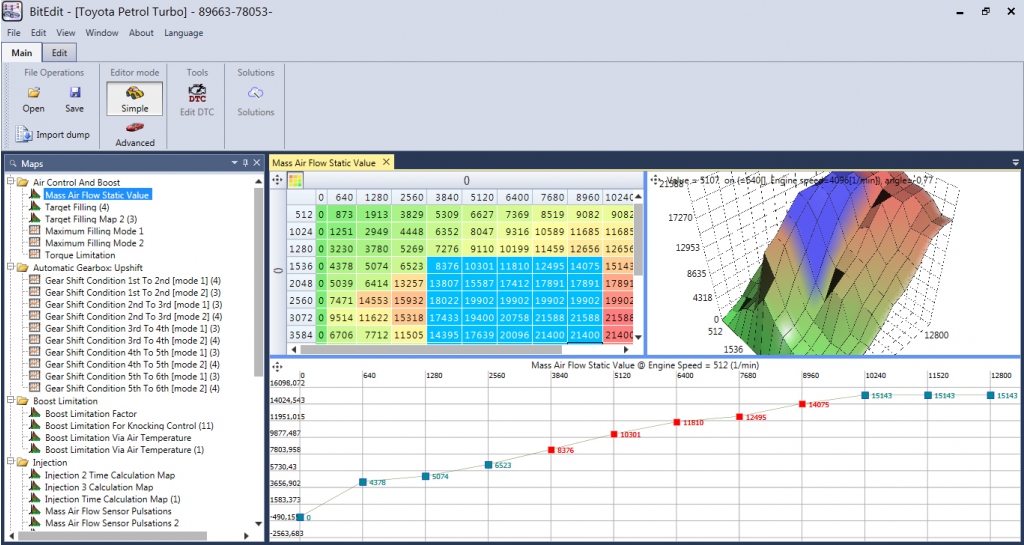Click the Import dump button

click(53, 134)
